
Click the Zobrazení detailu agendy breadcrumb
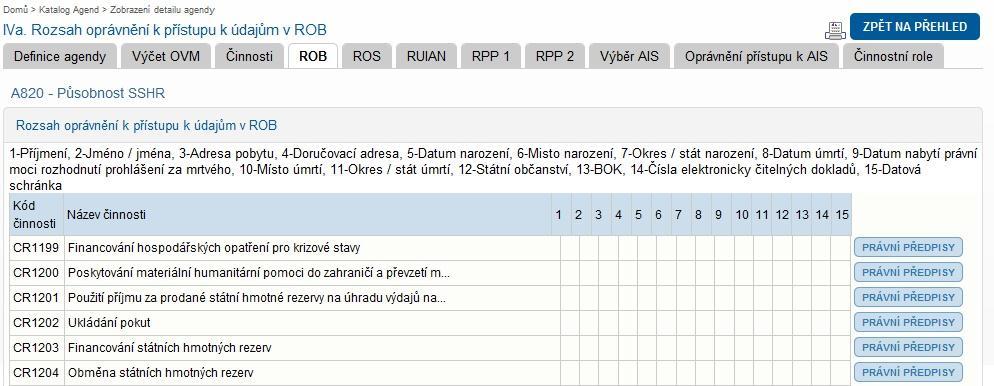(x=162, y=10)
